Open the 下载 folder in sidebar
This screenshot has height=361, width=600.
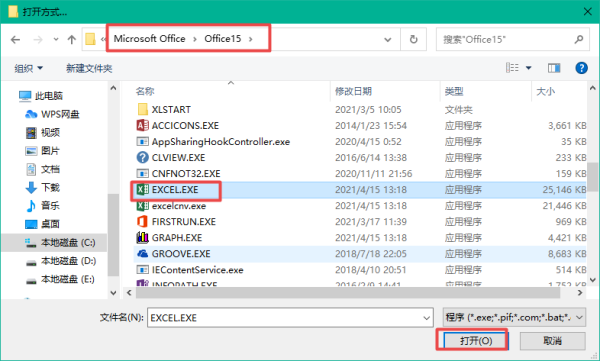(x=50, y=187)
